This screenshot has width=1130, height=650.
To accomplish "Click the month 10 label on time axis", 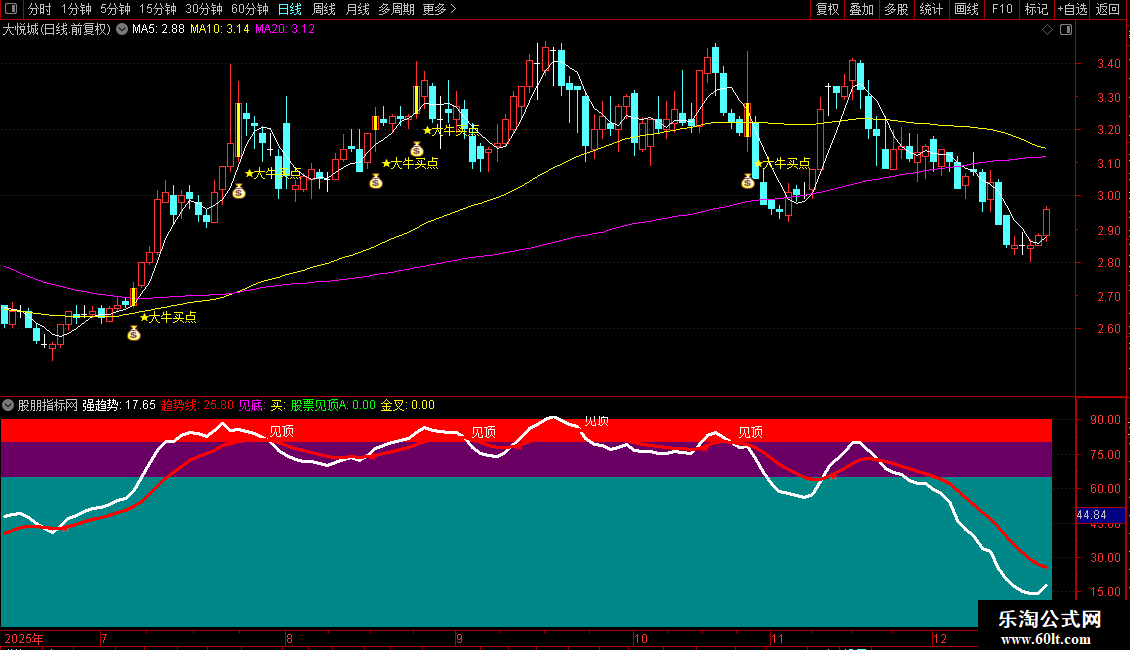I will (x=641, y=638).
